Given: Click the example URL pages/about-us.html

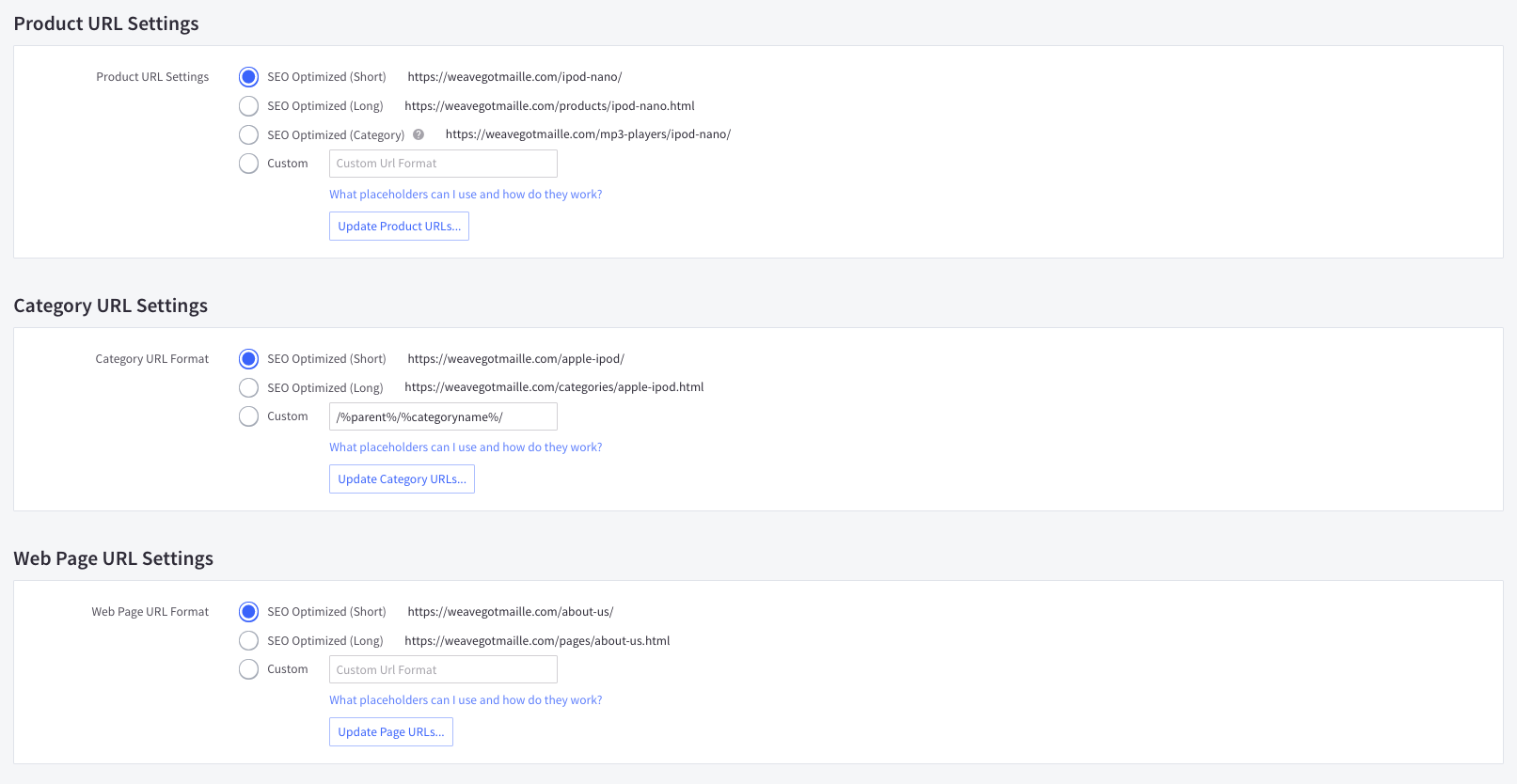Looking at the screenshot, I should coord(537,641).
